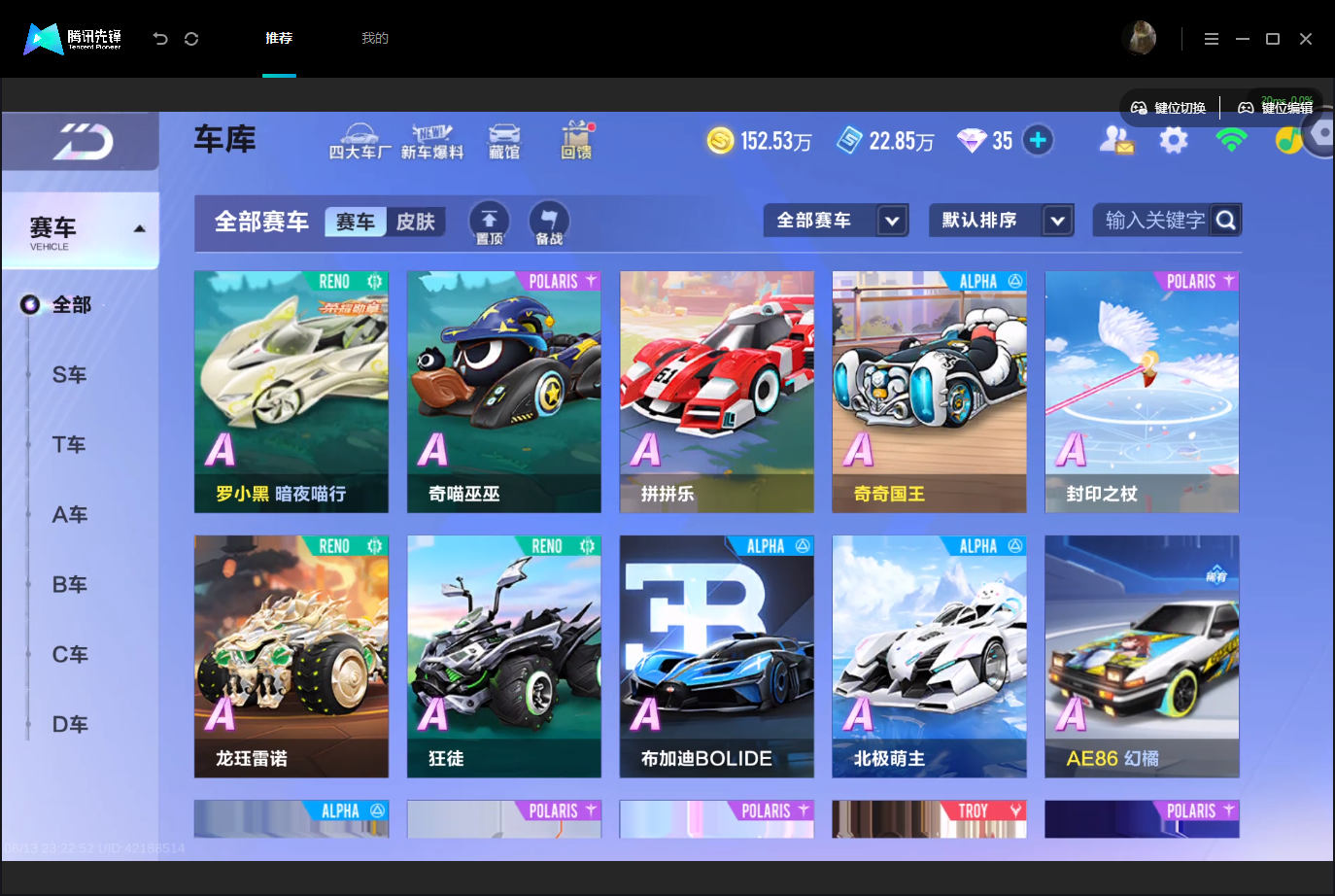The height and width of the screenshot is (896, 1335).
Task: Click the 备战 battle prep icon
Action: point(549,223)
